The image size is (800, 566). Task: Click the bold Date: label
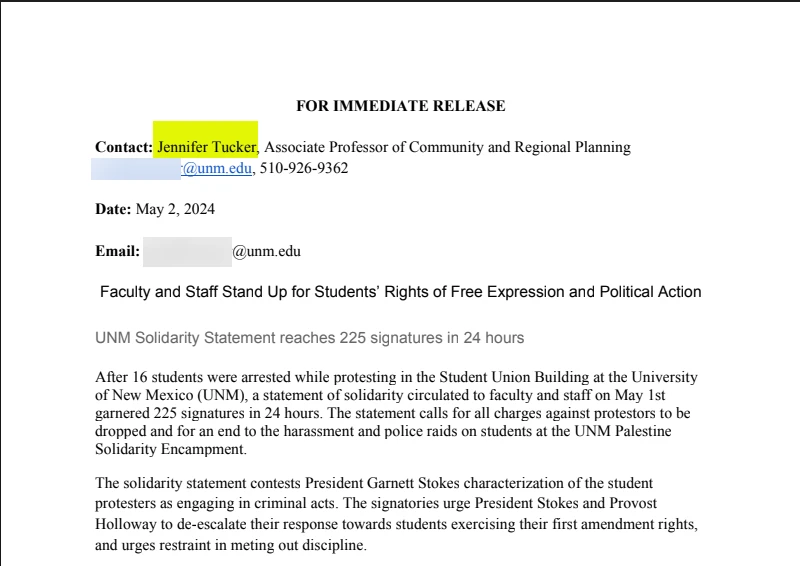113,209
